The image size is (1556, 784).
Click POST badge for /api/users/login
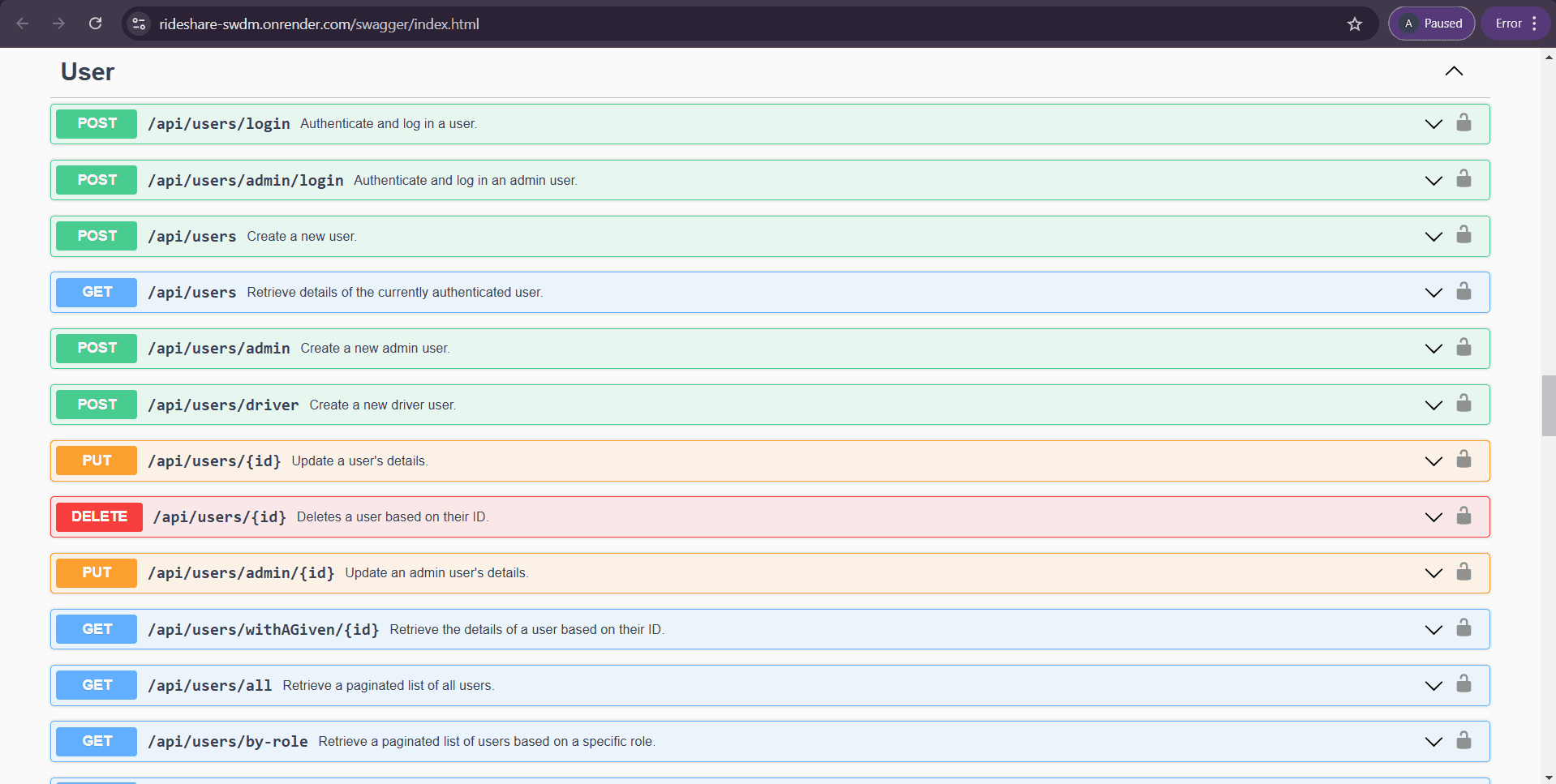97,123
